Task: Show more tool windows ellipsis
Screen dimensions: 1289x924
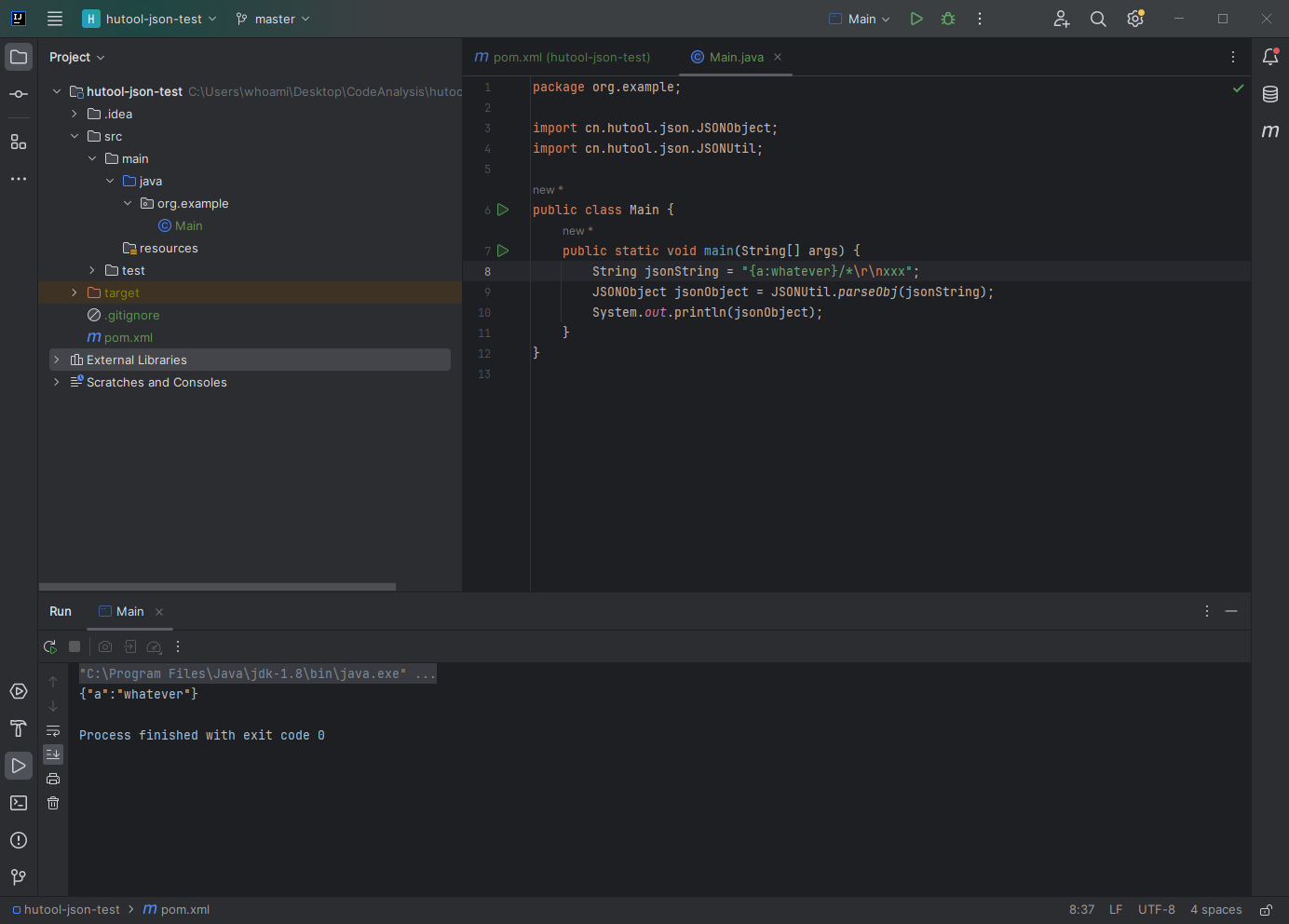Action: click(x=19, y=179)
